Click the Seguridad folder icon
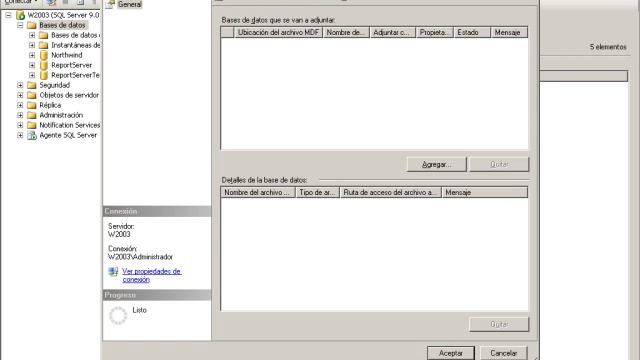The width and height of the screenshot is (640, 360). click(x=32, y=85)
